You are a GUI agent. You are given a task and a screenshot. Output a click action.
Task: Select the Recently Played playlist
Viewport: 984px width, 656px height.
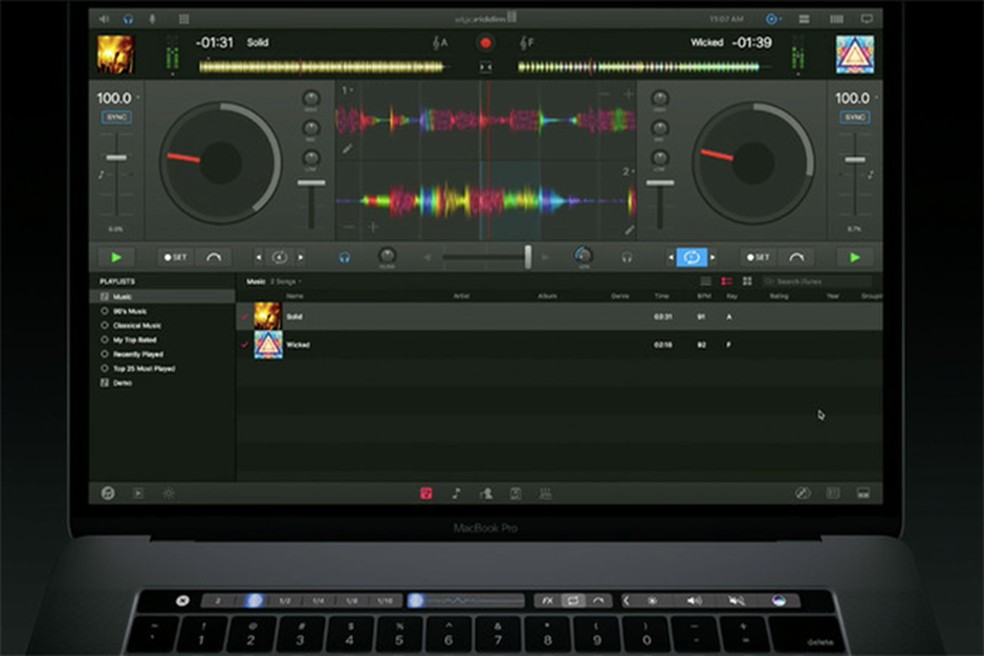point(131,354)
